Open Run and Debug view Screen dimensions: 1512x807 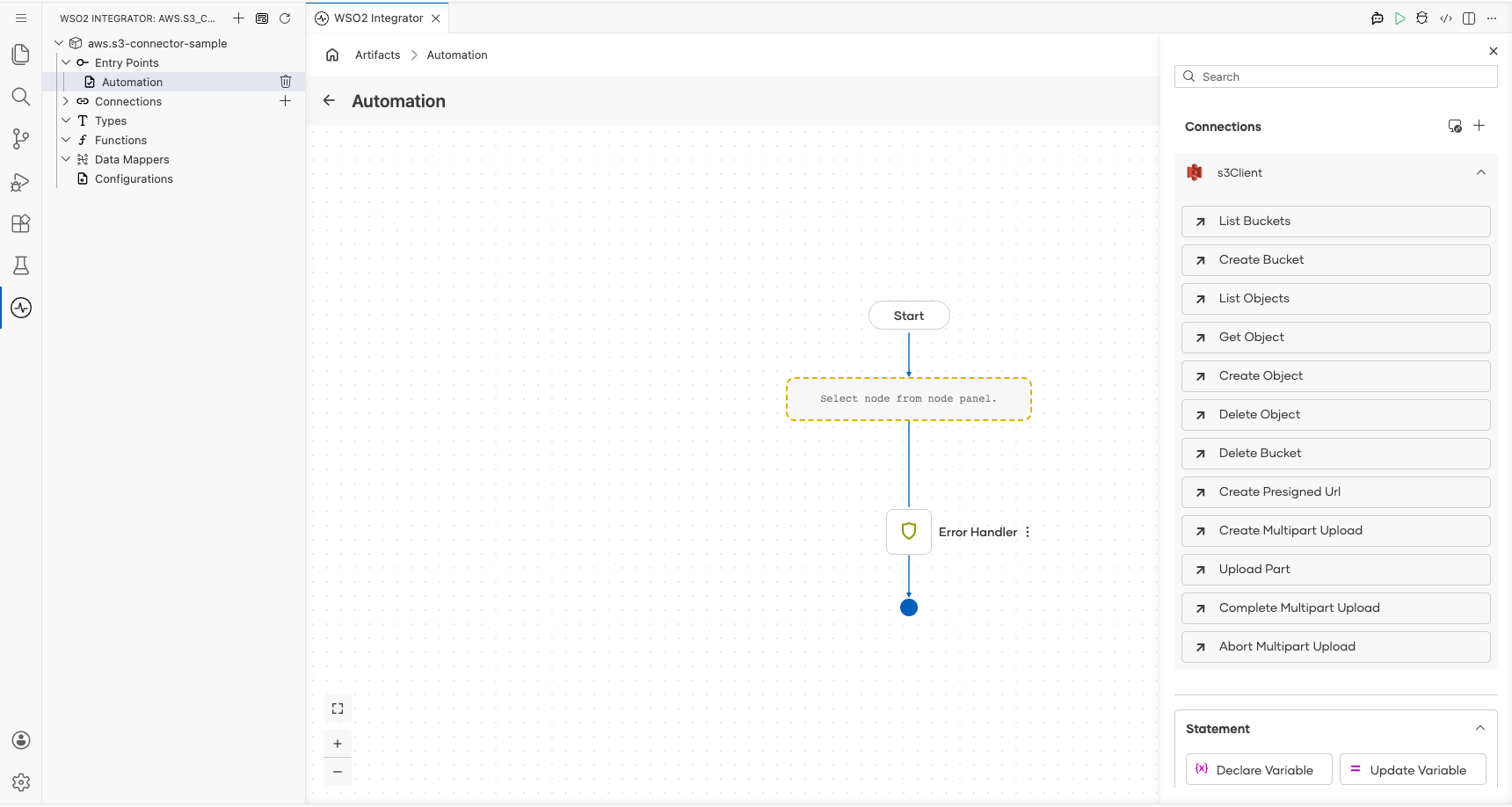[x=21, y=182]
